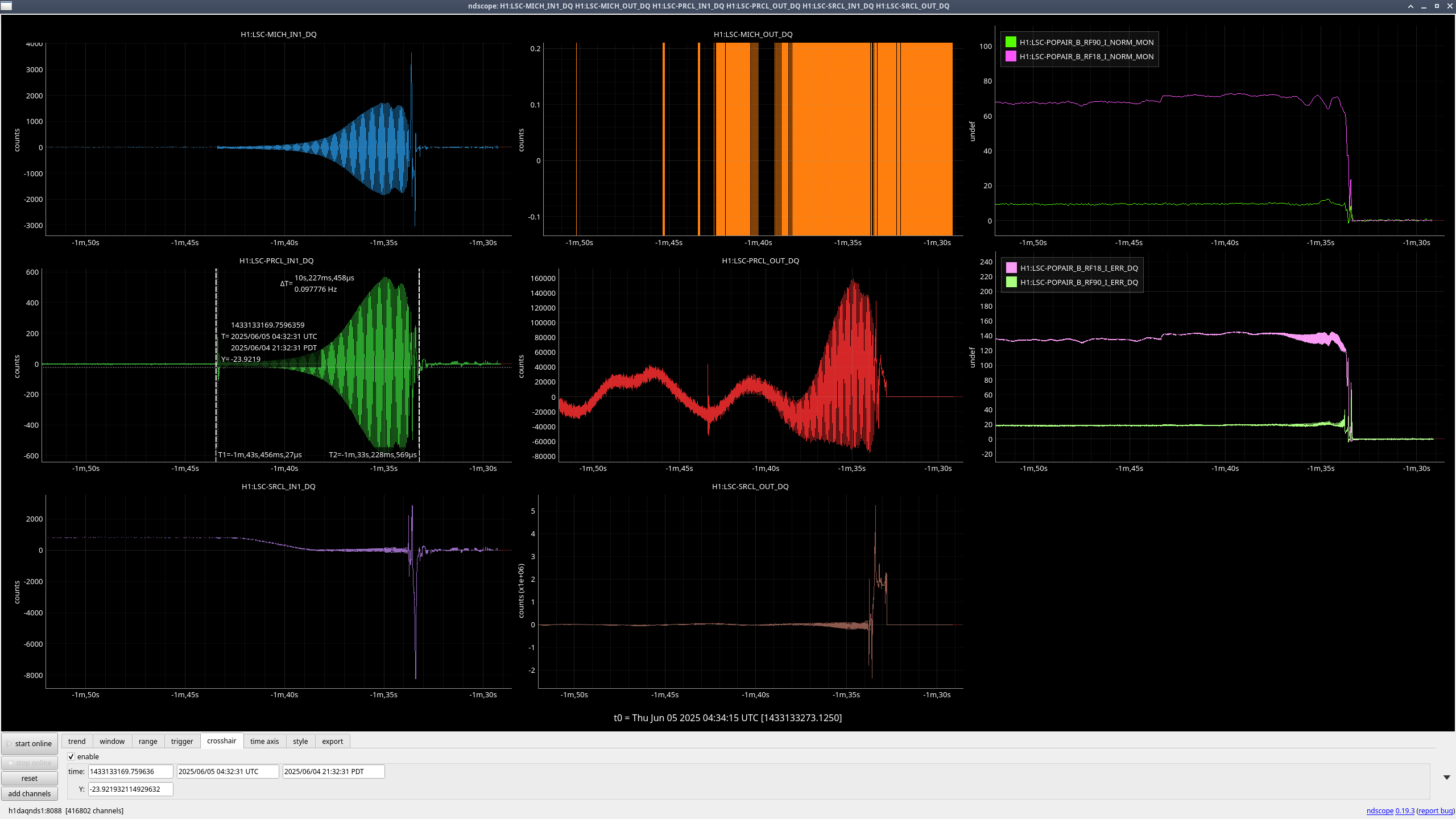Click the 0.097776 Hz frequency readout
The height and width of the screenshot is (819, 1456).
[x=316, y=289]
